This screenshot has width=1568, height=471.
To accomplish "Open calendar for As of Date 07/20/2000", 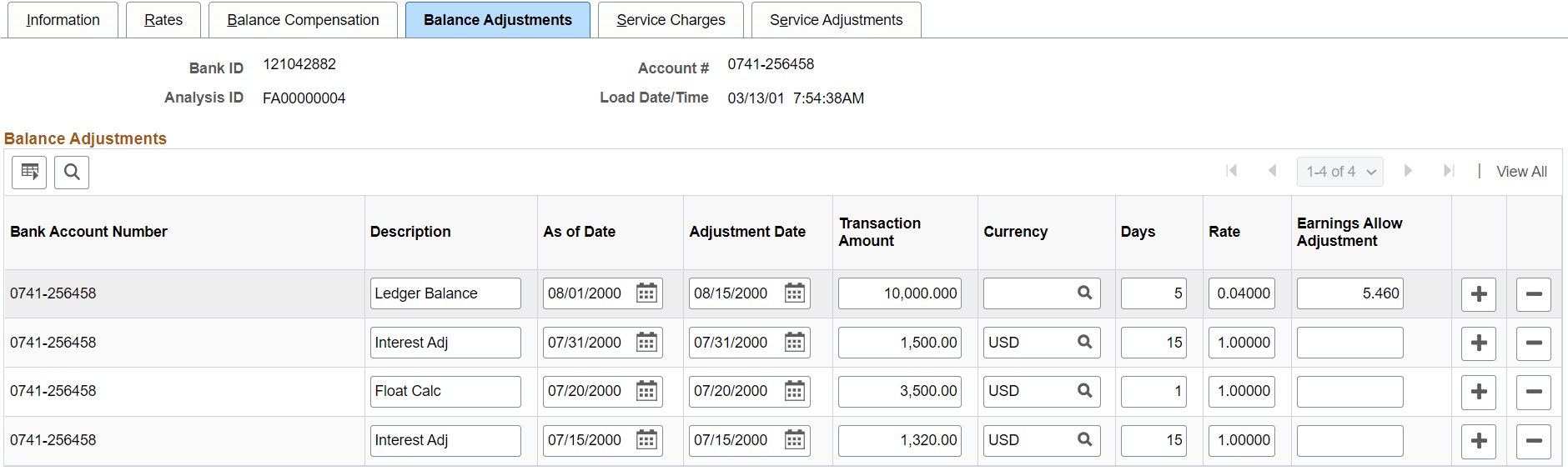I will point(646,391).
